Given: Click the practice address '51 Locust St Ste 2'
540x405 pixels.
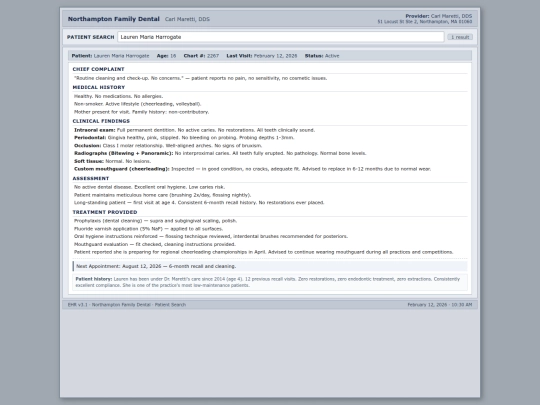Looking at the screenshot, I should [x=398, y=22].
